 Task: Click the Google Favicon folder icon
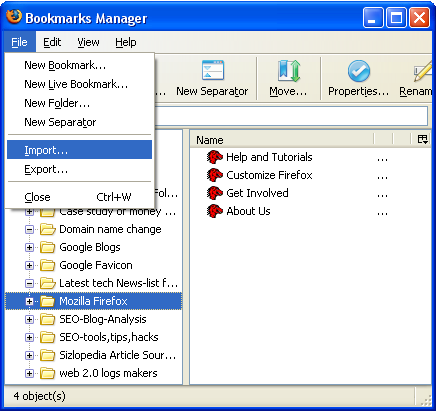coord(47,265)
